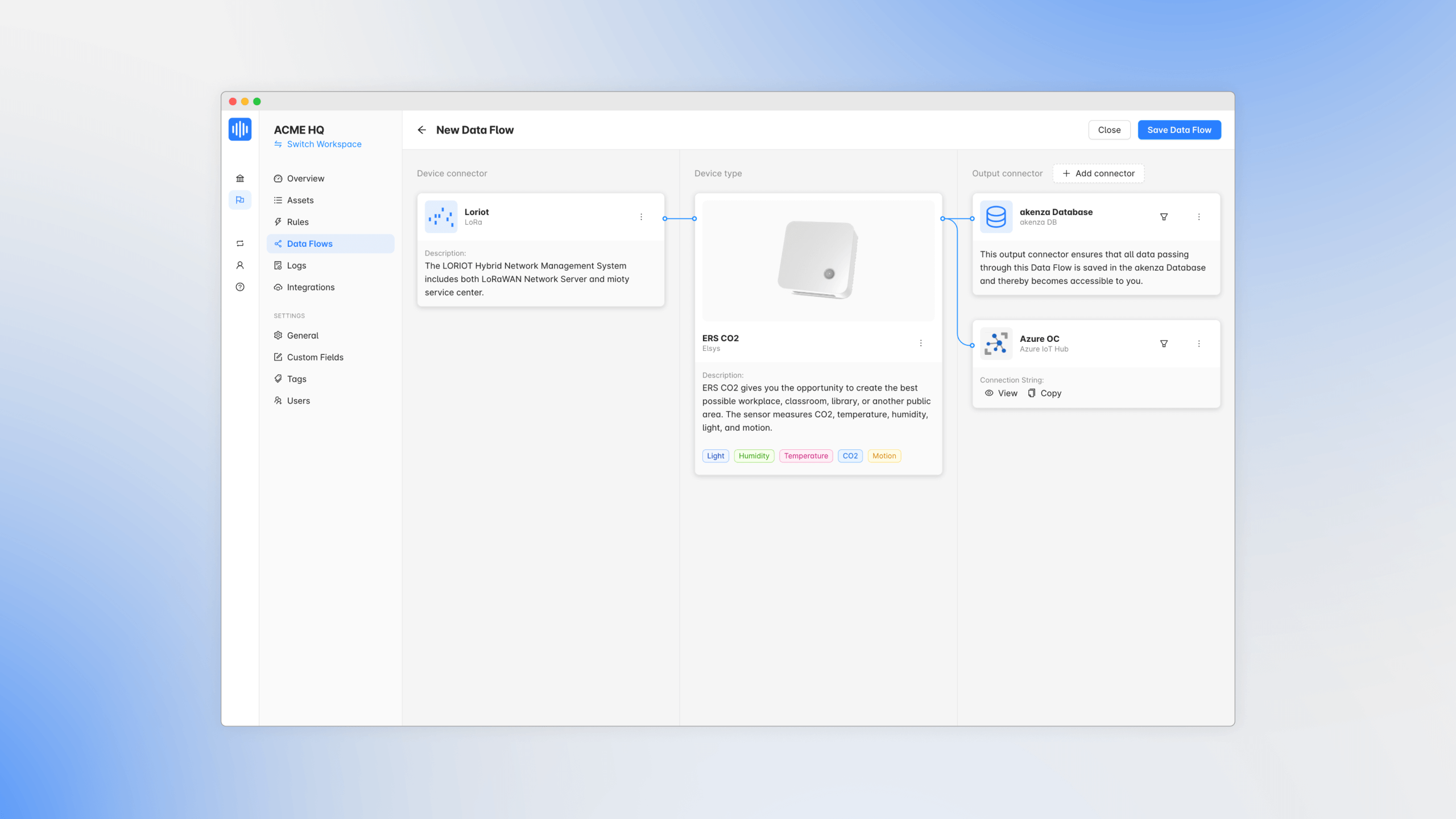Click the ERS CO2 device image
1456x819 pixels.
click(x=818, y=260)
